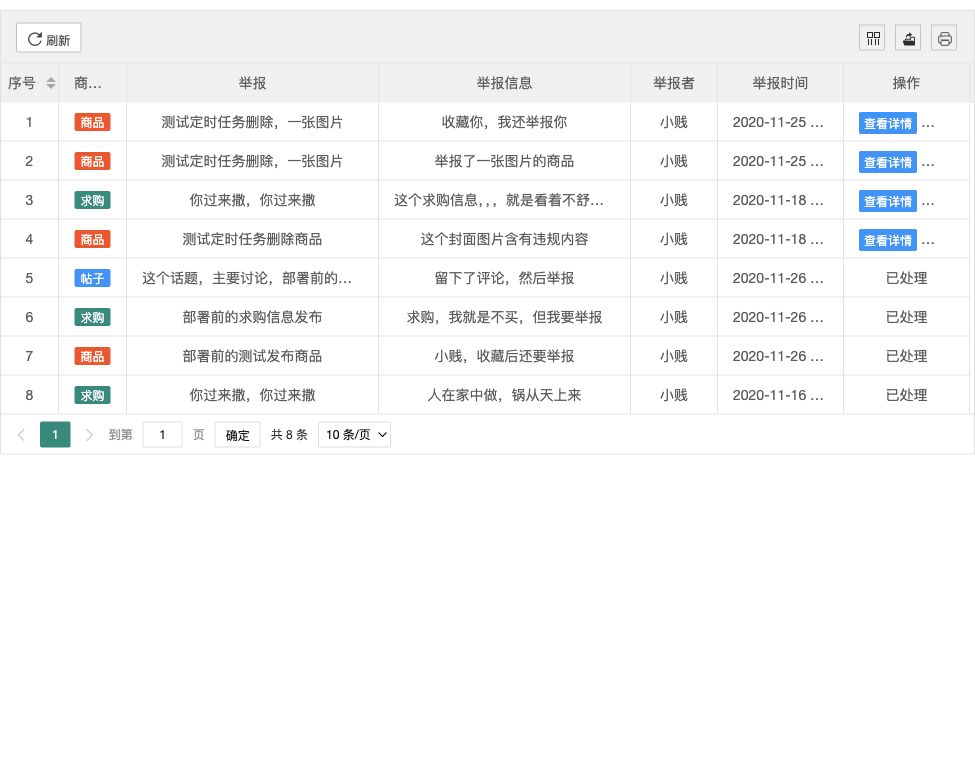Select the 商… type column header
Screen dimensions: 975x767
(92, 83)
